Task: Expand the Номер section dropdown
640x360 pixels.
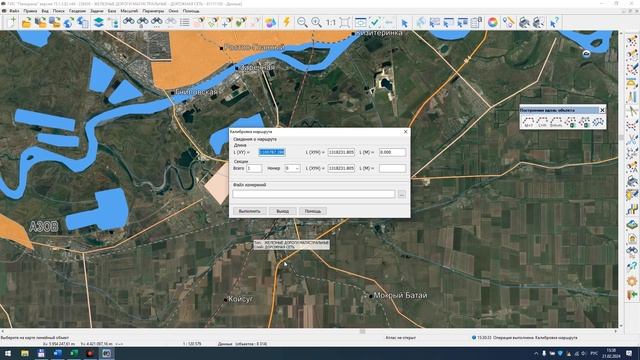Action: coord(297,168)
